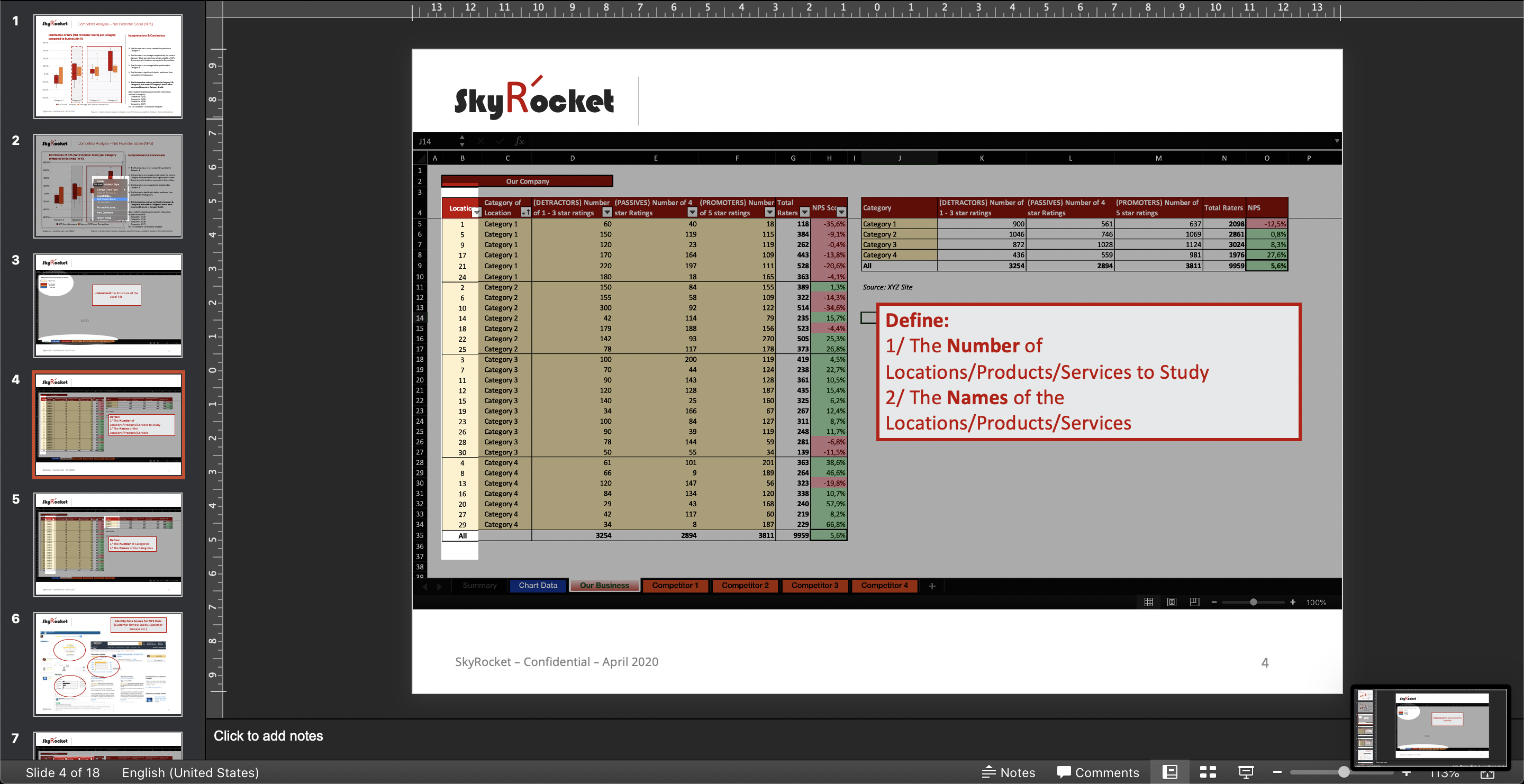Click the -12,5% NPS cell for Category 1

(1267, 223)
